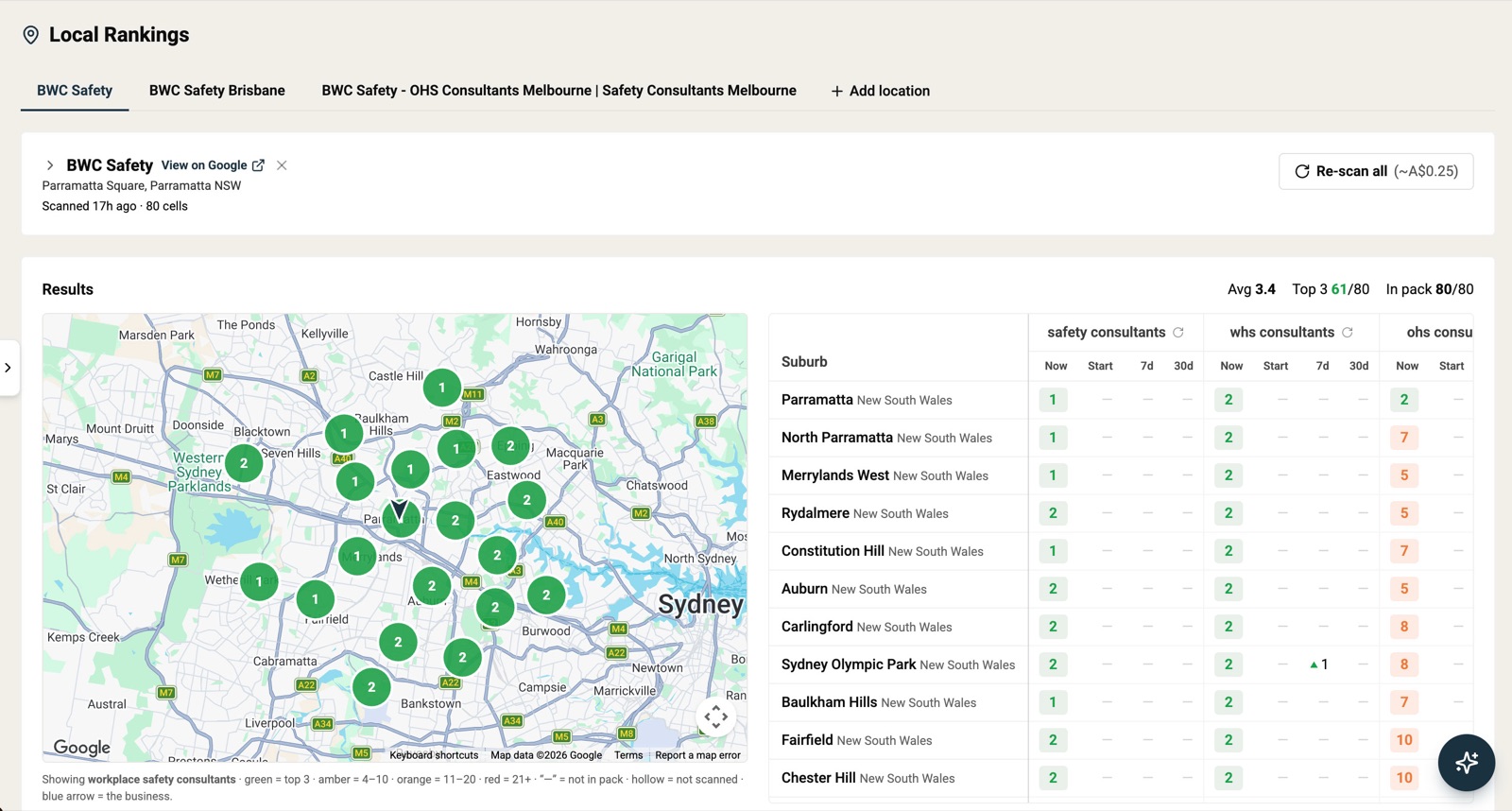
Task: Click the whs consultants column header
Action: (1282, 333)
